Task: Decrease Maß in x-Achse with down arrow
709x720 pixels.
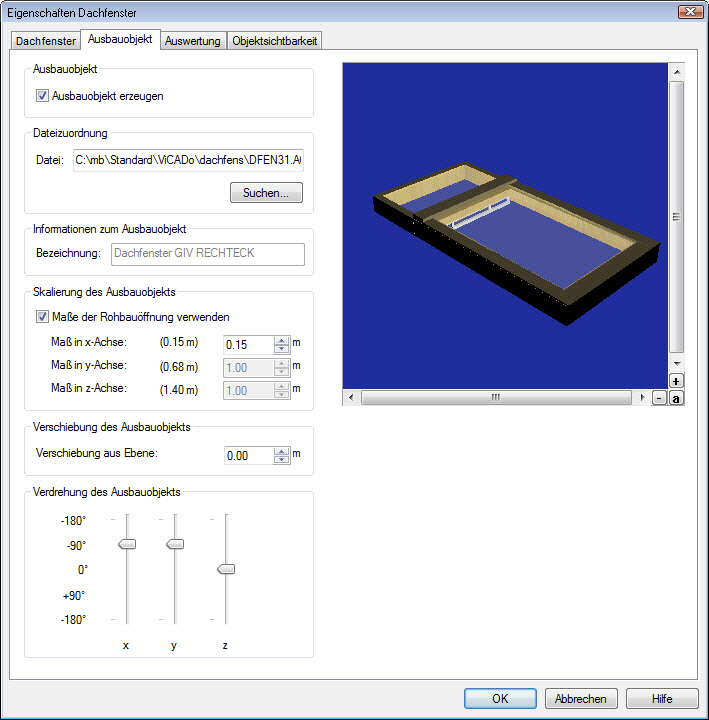Action: click(281, 349)
